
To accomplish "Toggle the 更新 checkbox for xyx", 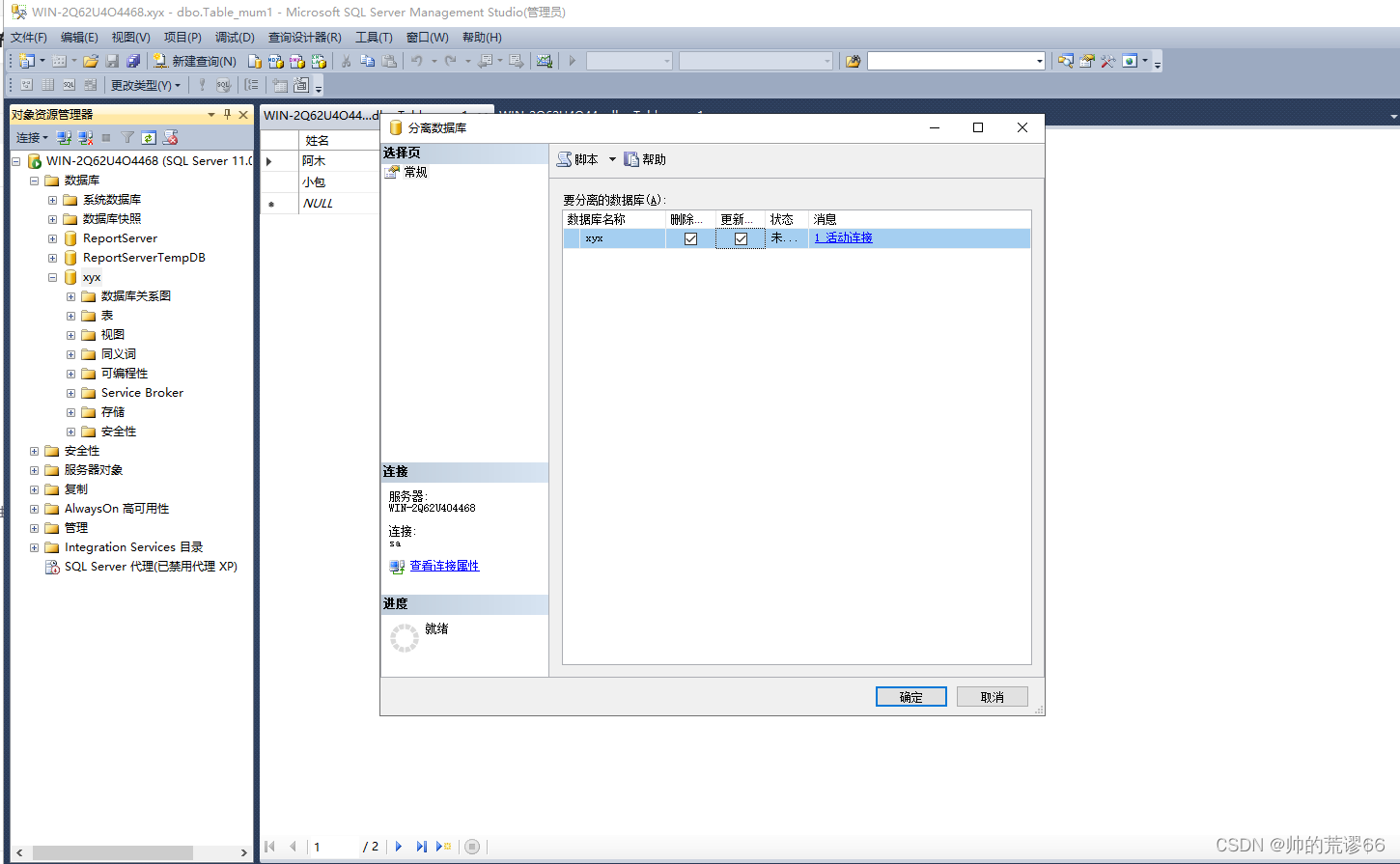I will point(739,238).
